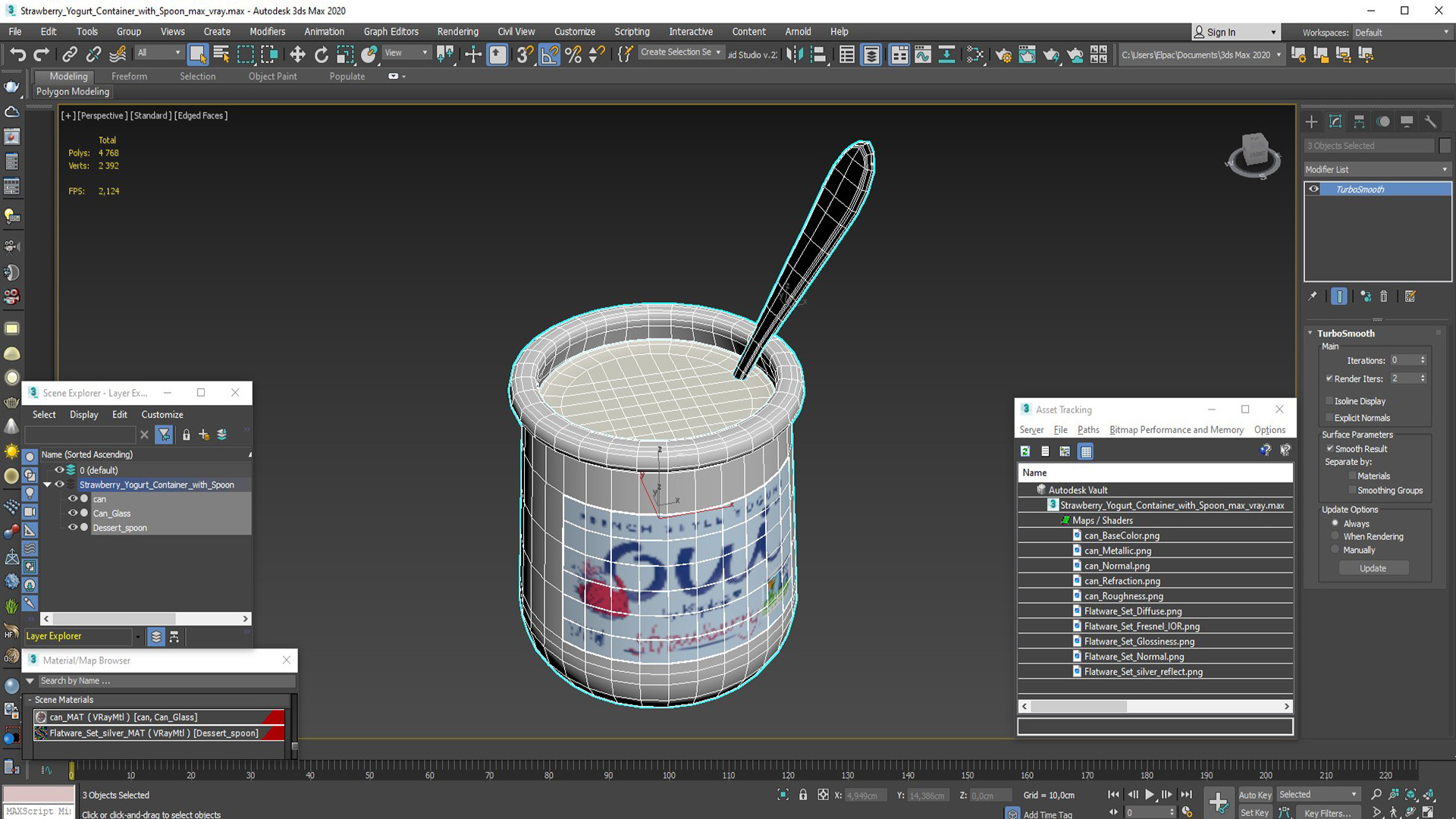This screenshot has width=1456, height=819.
Task: Click the Asset Tracking table view icon
Action: point(1086,451)
